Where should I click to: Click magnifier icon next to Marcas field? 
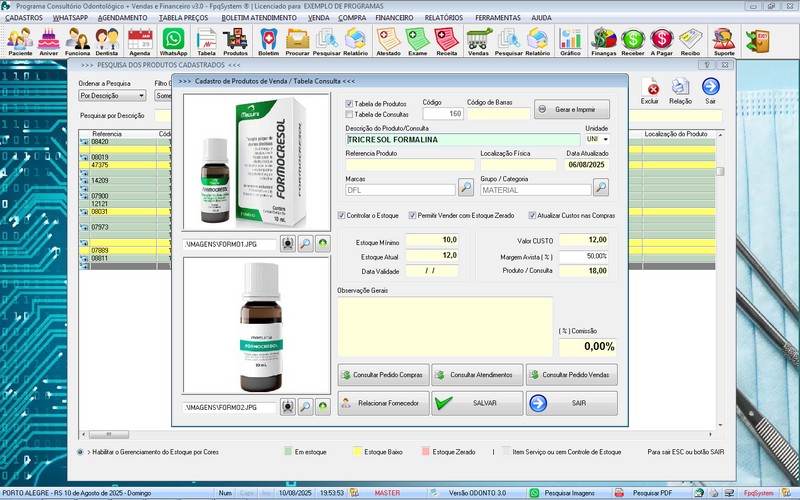click(x=466, y=187)
